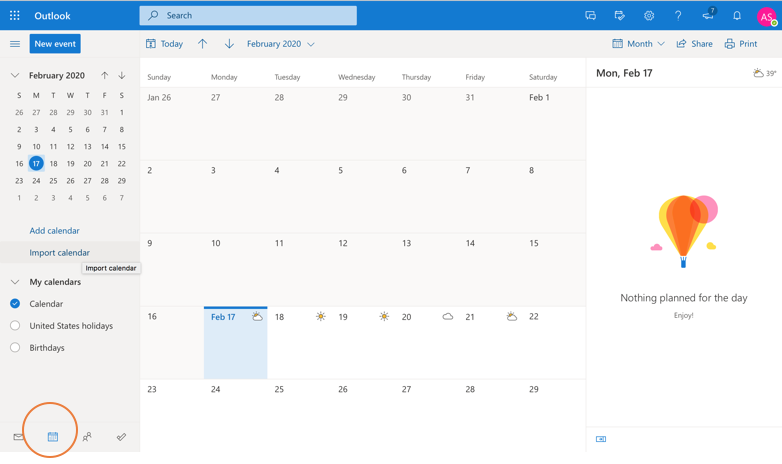Select day 17 in mini calendar
782x464 pixels.
(36, 163)
